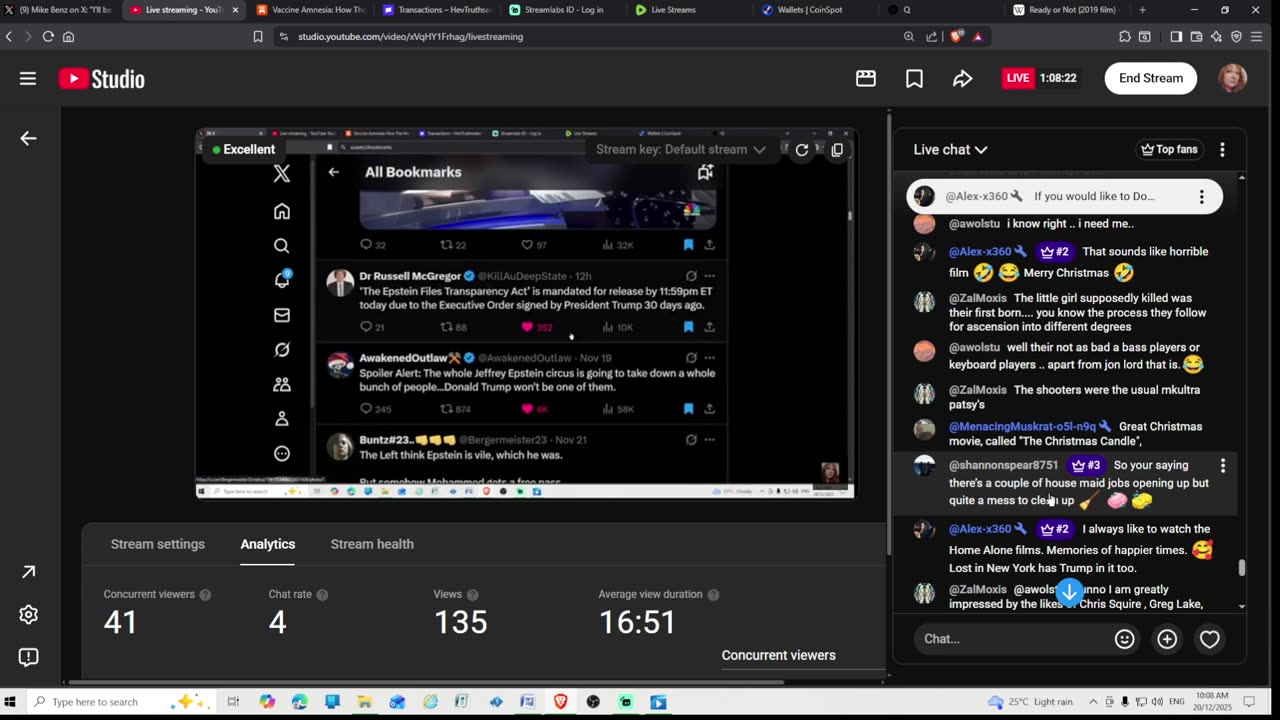The height and width of the screenshot is (720, 1280).
Task: Open File Explorer from the taskbar
Action: pos(365,702)
